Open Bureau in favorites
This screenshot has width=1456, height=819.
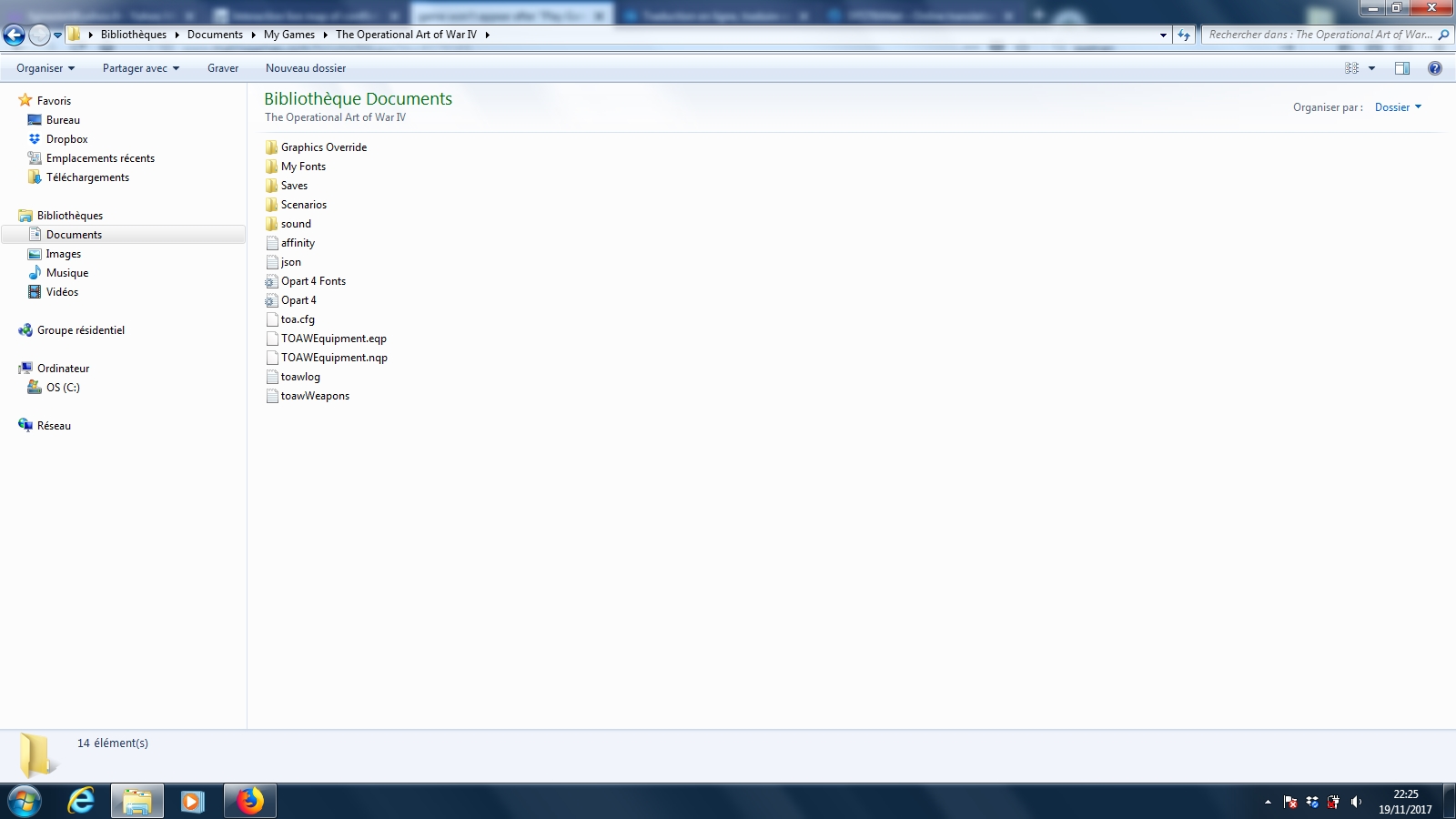tap(63, 120)
